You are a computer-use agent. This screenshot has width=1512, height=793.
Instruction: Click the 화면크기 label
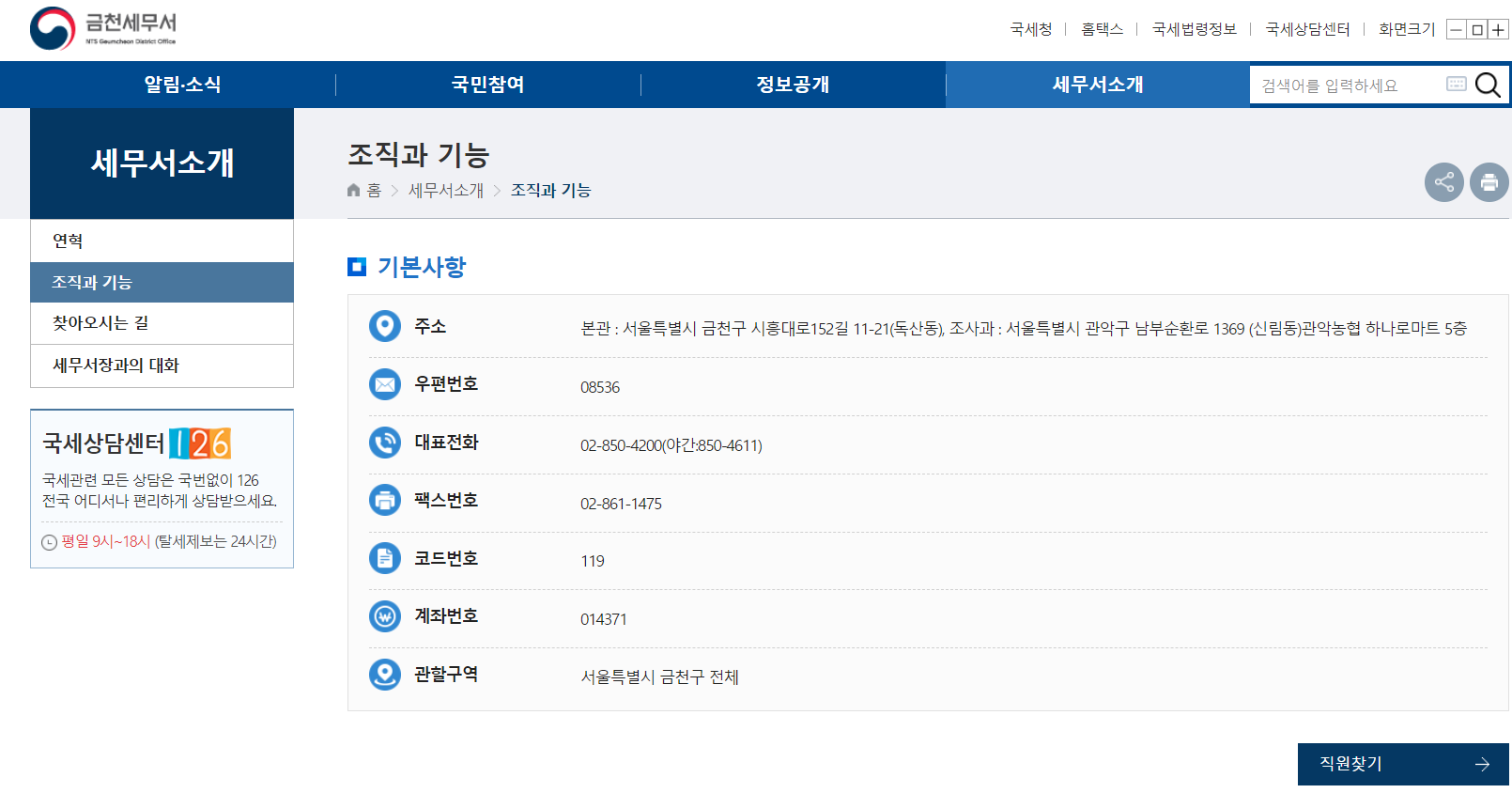pos(1407,29)
